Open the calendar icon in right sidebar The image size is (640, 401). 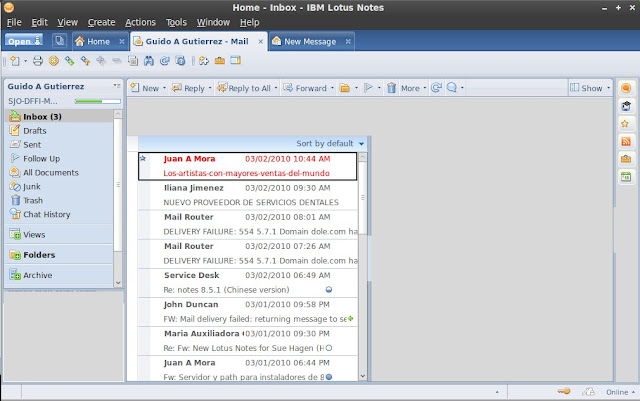tap(626, 177)
